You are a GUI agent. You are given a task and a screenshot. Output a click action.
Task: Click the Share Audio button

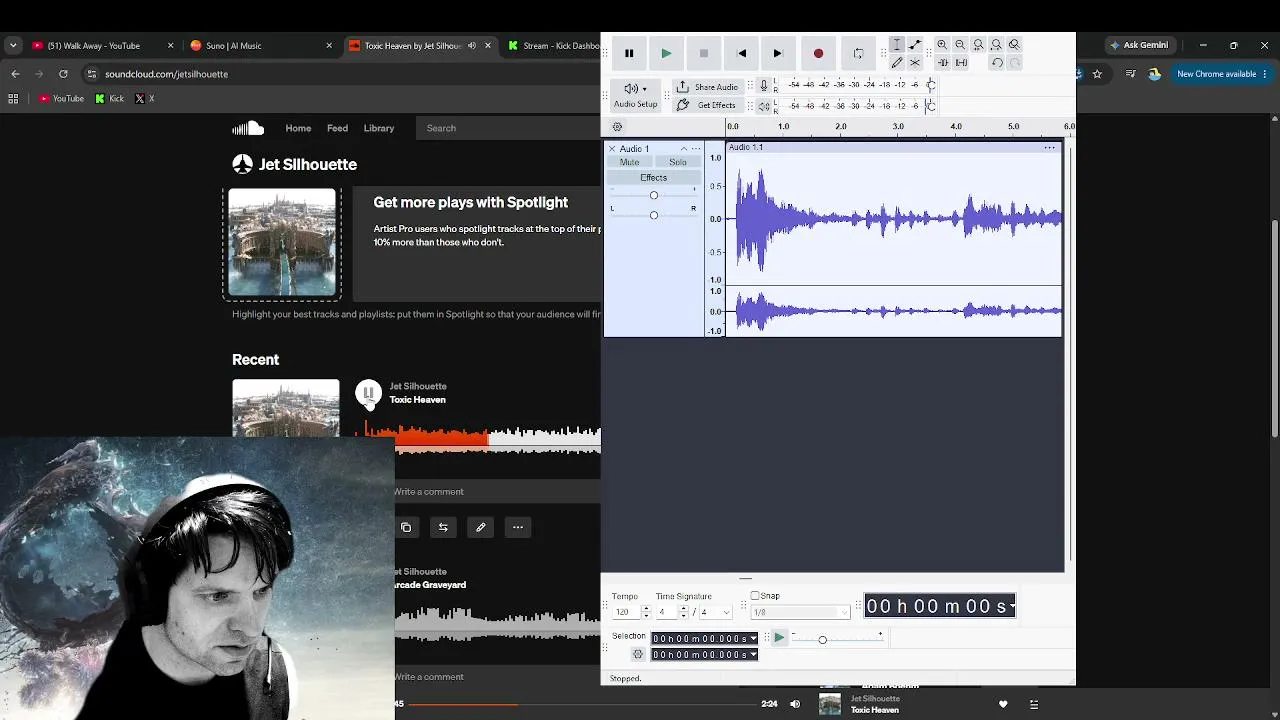(x=708, y=87)
